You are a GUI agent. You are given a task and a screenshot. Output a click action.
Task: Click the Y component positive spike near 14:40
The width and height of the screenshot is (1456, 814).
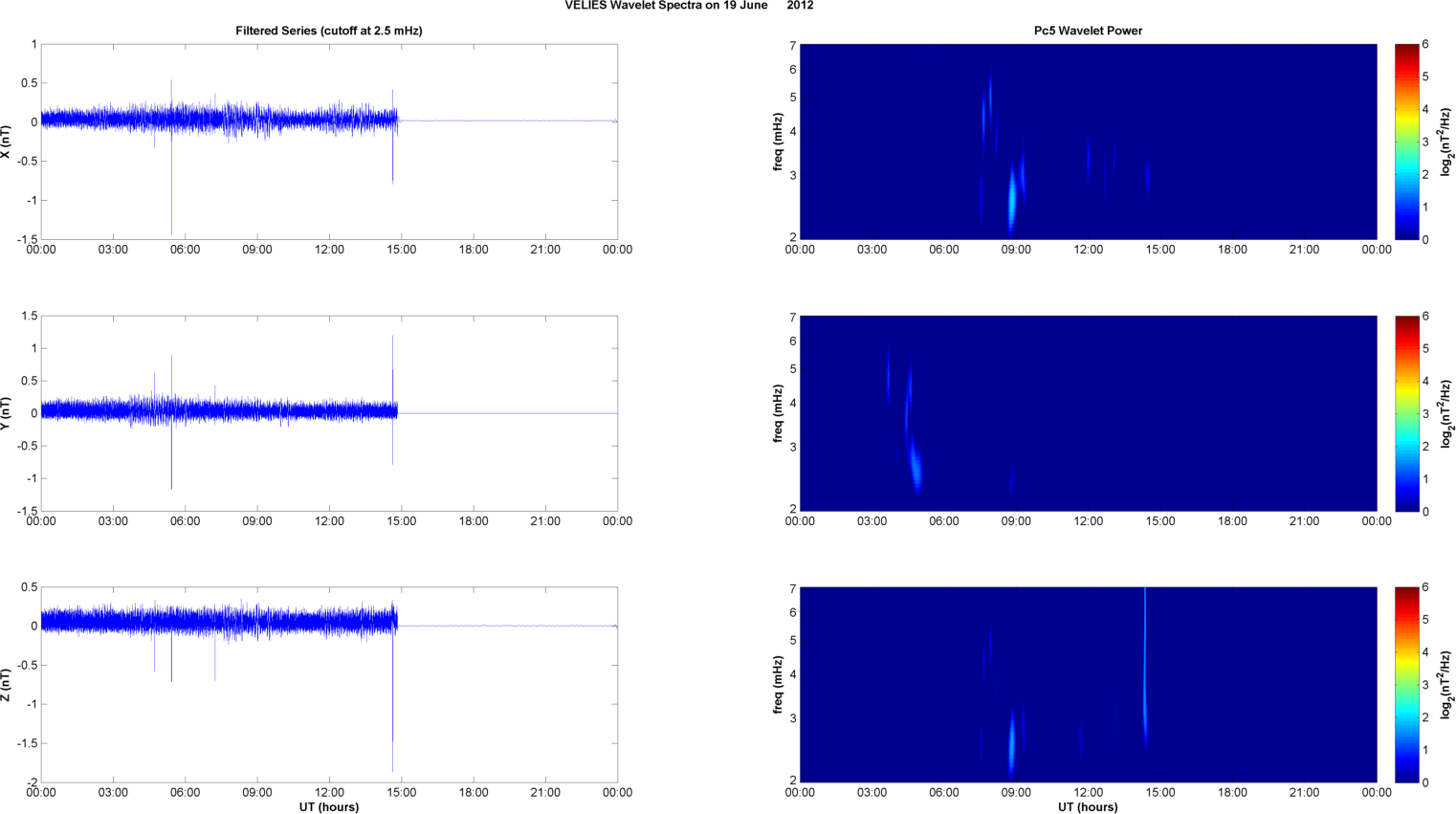393,368
